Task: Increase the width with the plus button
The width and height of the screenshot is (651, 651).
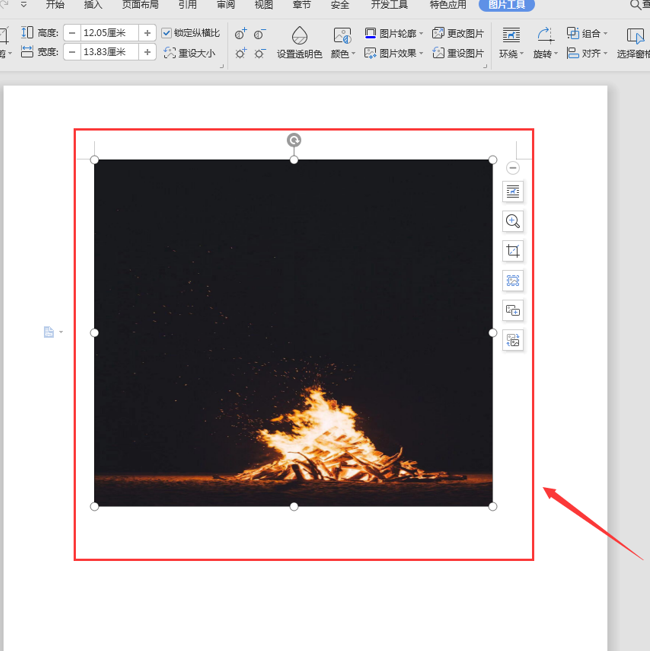Action: tap(147, 52)
